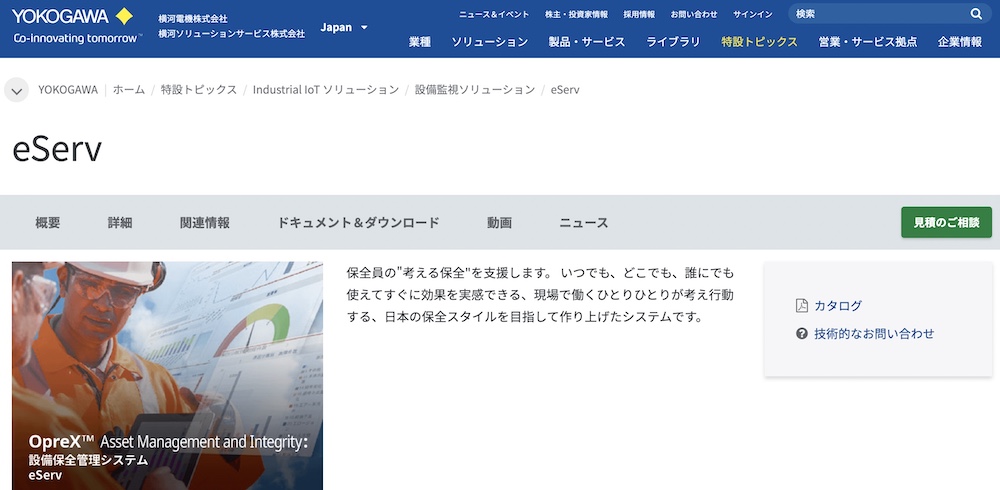
Task: Open the 特設トピックス main menu
Action: (x=760, y=42)
